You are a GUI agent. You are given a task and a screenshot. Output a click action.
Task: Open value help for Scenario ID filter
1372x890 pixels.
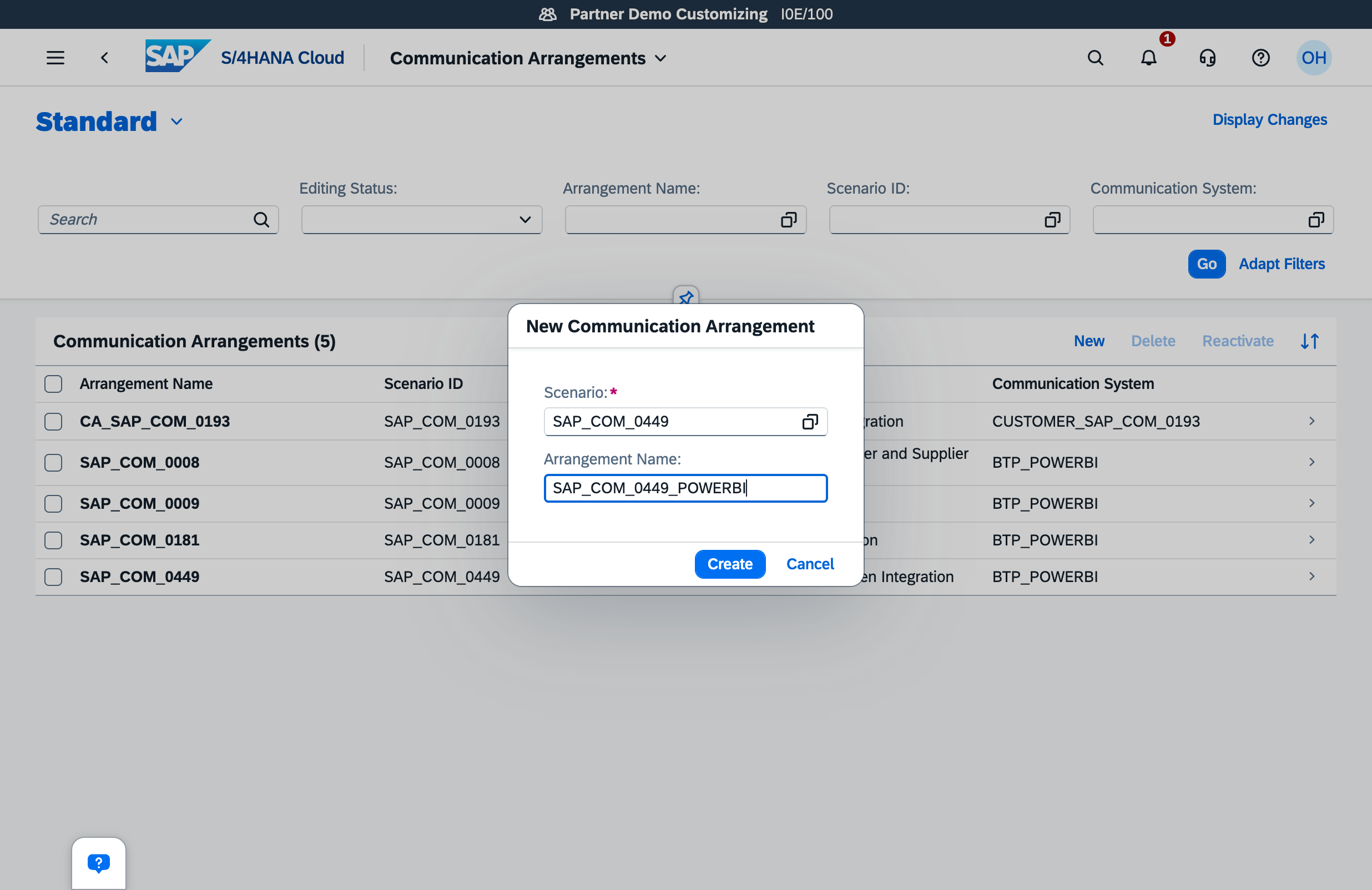click(1053, 220)
